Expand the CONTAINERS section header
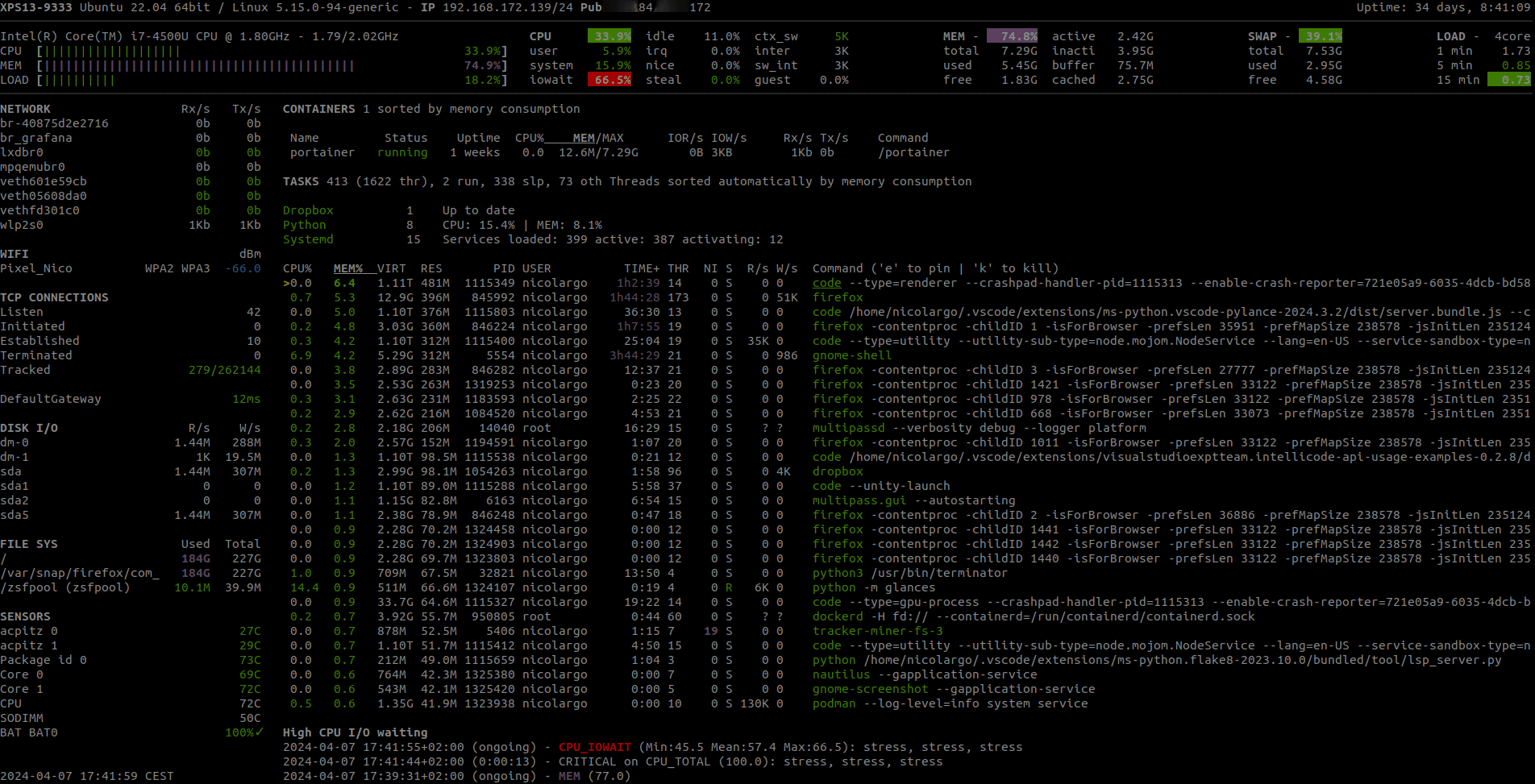This screenshot has height=784, width=1535. pyautogui.click(x=318, y=108)
